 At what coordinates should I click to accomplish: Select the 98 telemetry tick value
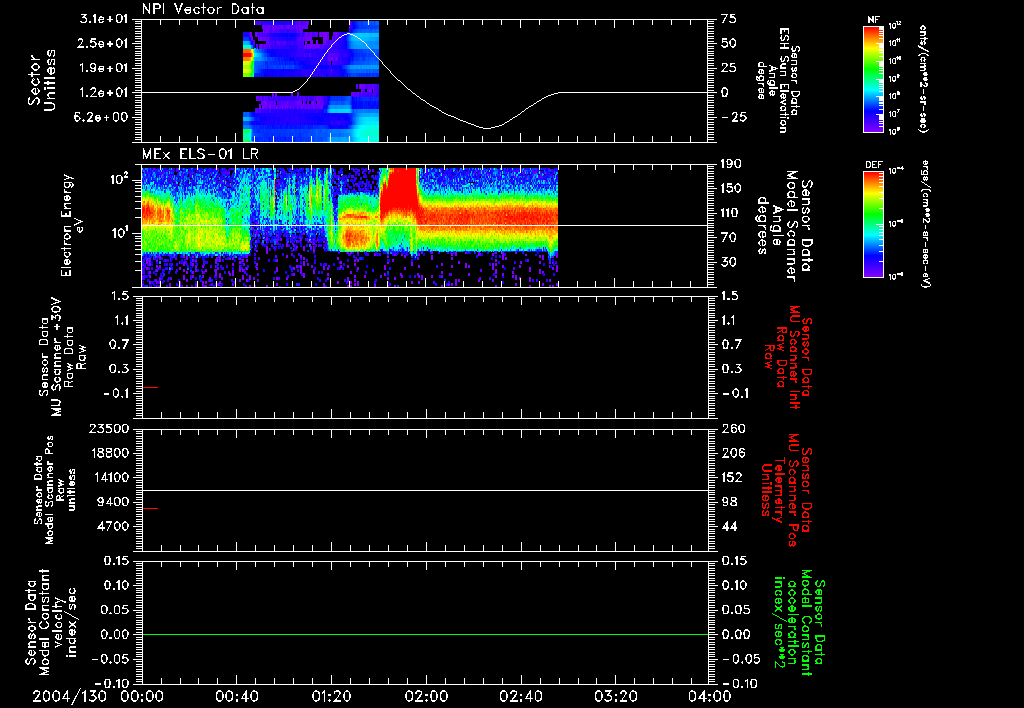729,502
